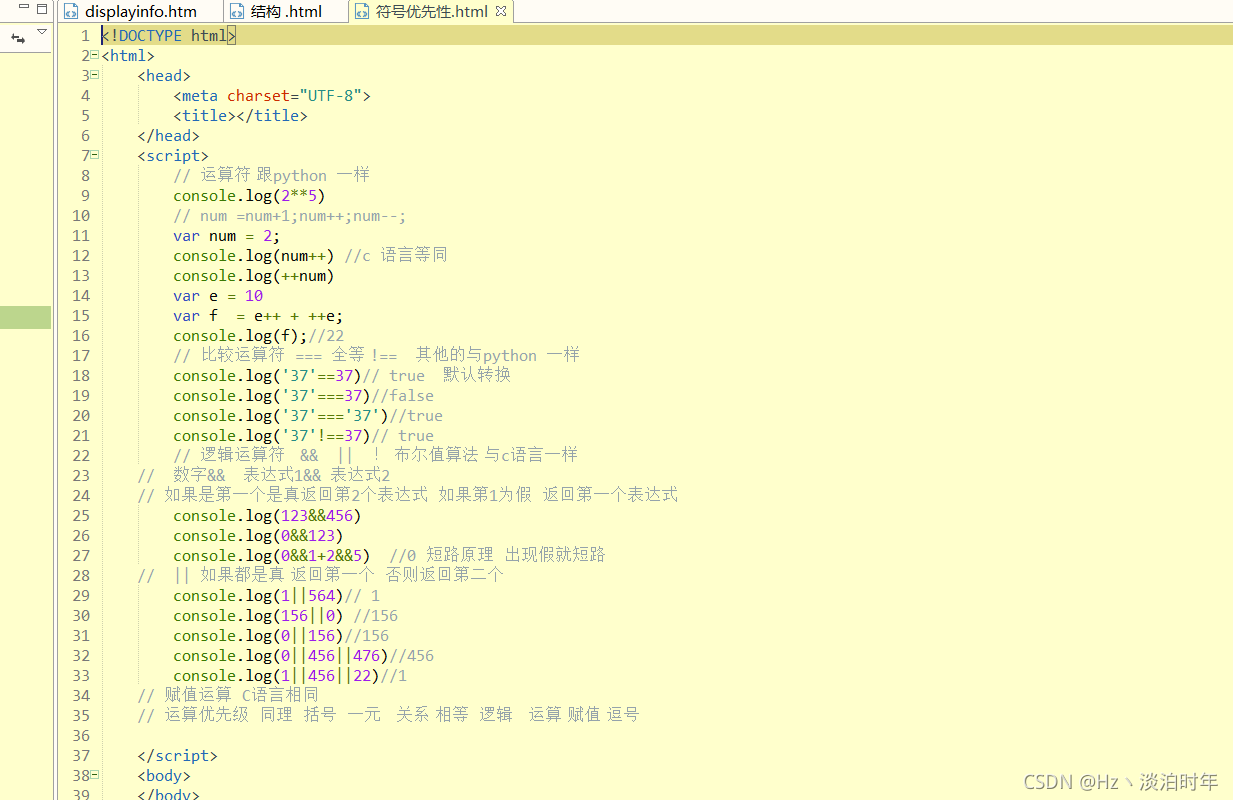Viewport: 1233px width, 800px height.
Task: Click the console.log(1||456||22) line
Action: coord(290,676)
